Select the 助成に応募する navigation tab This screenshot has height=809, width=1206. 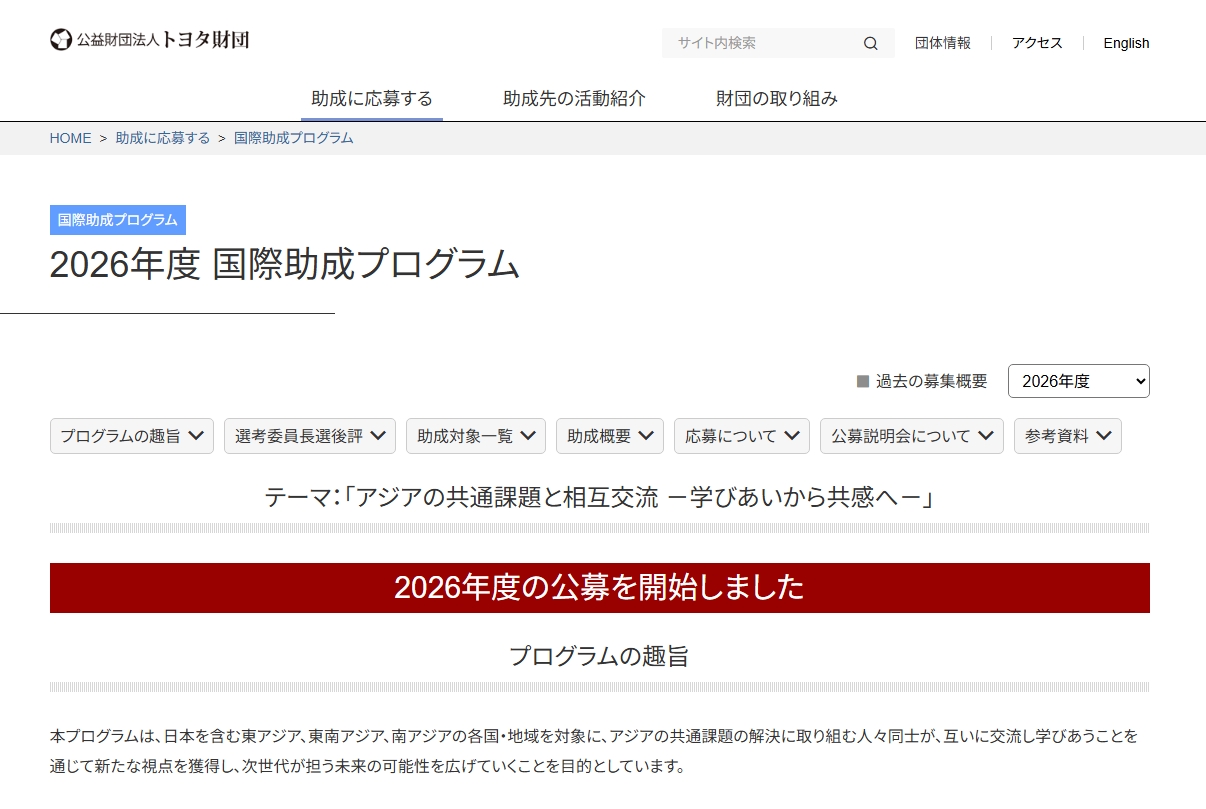tap(372, 99)
